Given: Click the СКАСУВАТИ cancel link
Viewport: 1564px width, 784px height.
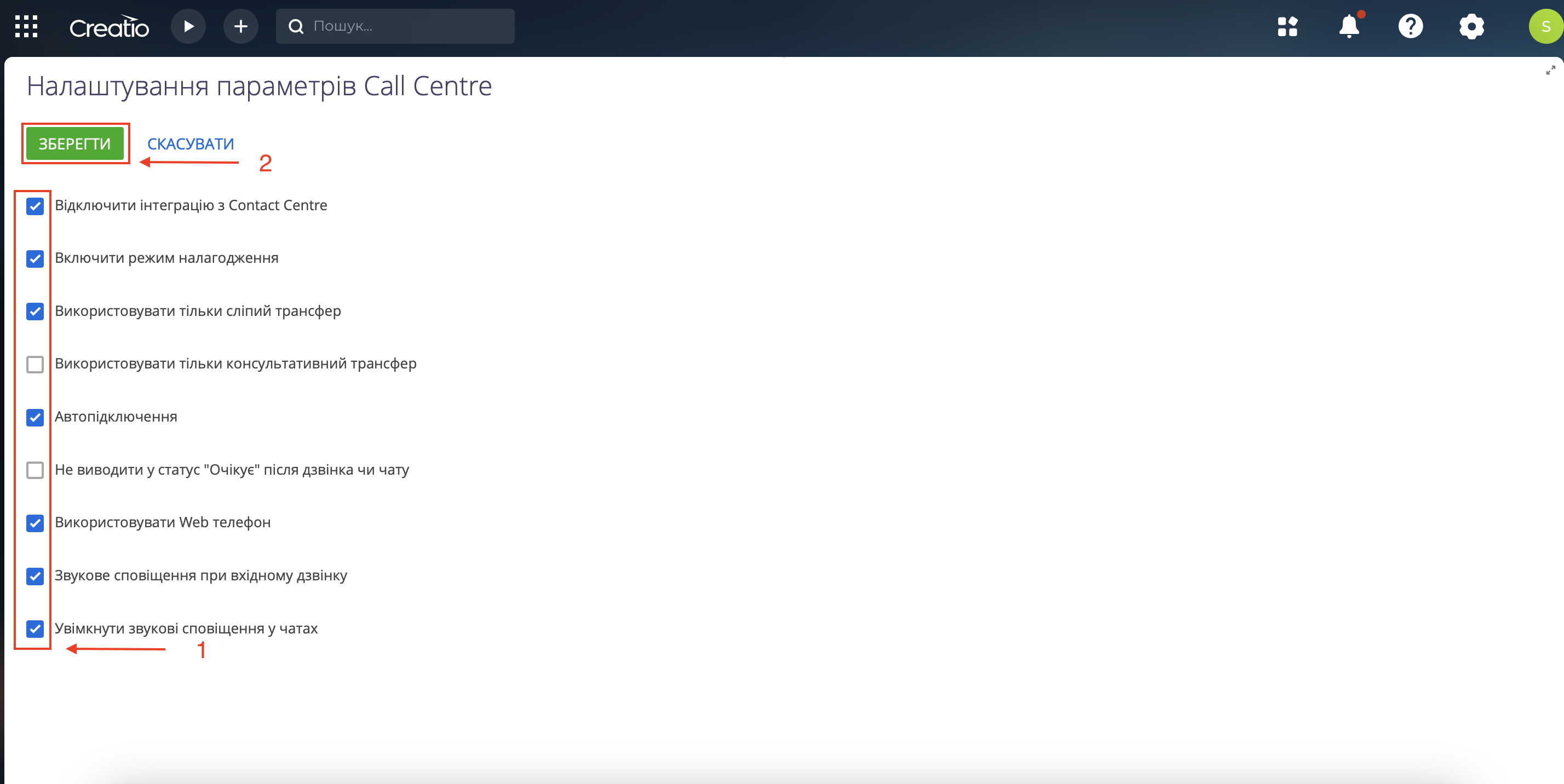Looking at the screenshot, I should [x=191, y=144].
